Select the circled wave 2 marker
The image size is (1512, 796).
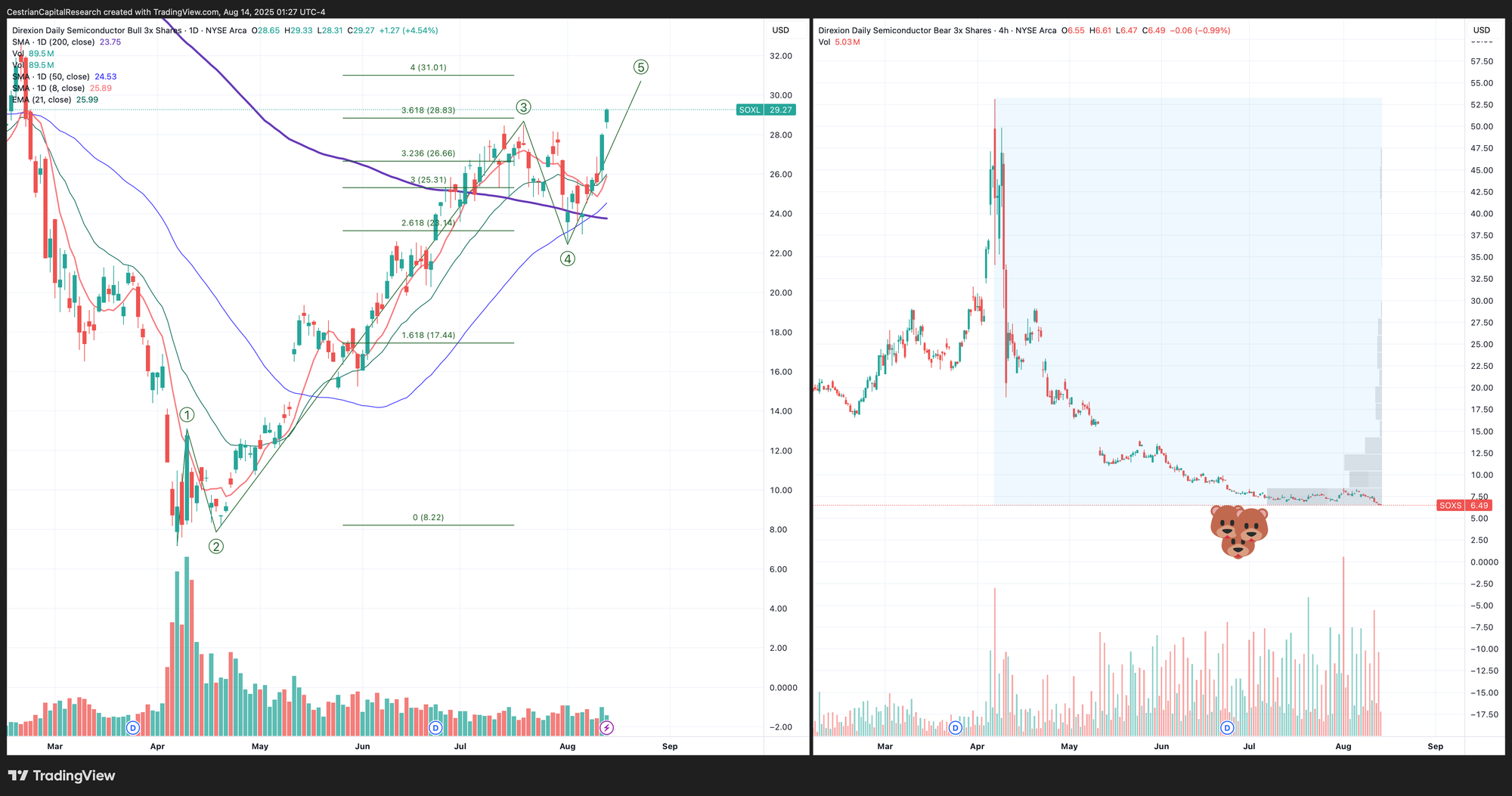click(x=216, y=546)
